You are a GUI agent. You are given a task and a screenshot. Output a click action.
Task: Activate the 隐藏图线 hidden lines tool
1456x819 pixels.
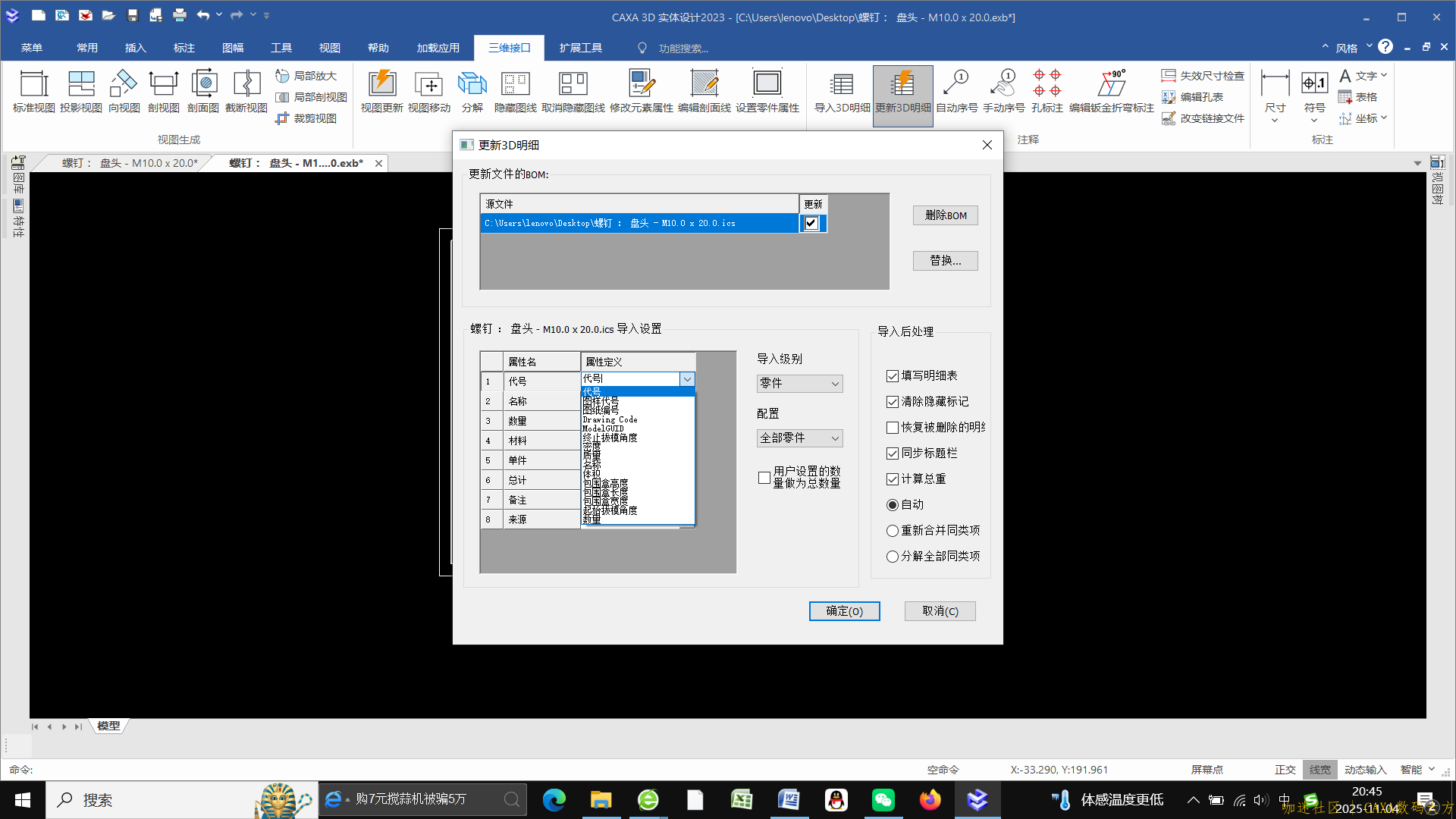(515, 91)
